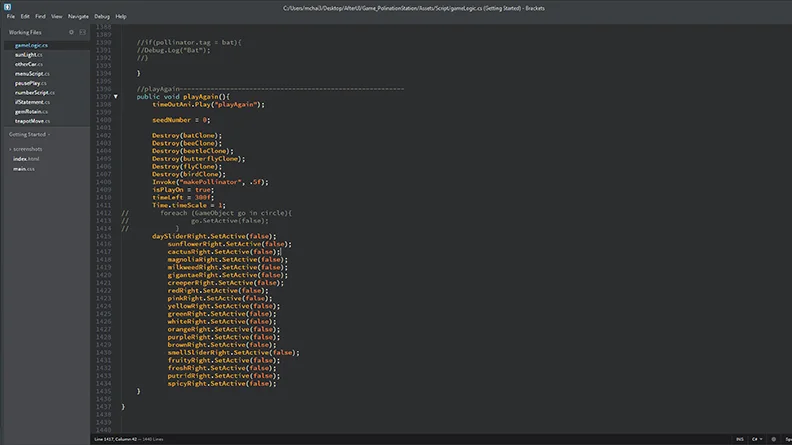Image resolution: width=792 pixels, height=445 pixels.
Task: Open gemRotain.cs from working files
Action: coord(31,112)
